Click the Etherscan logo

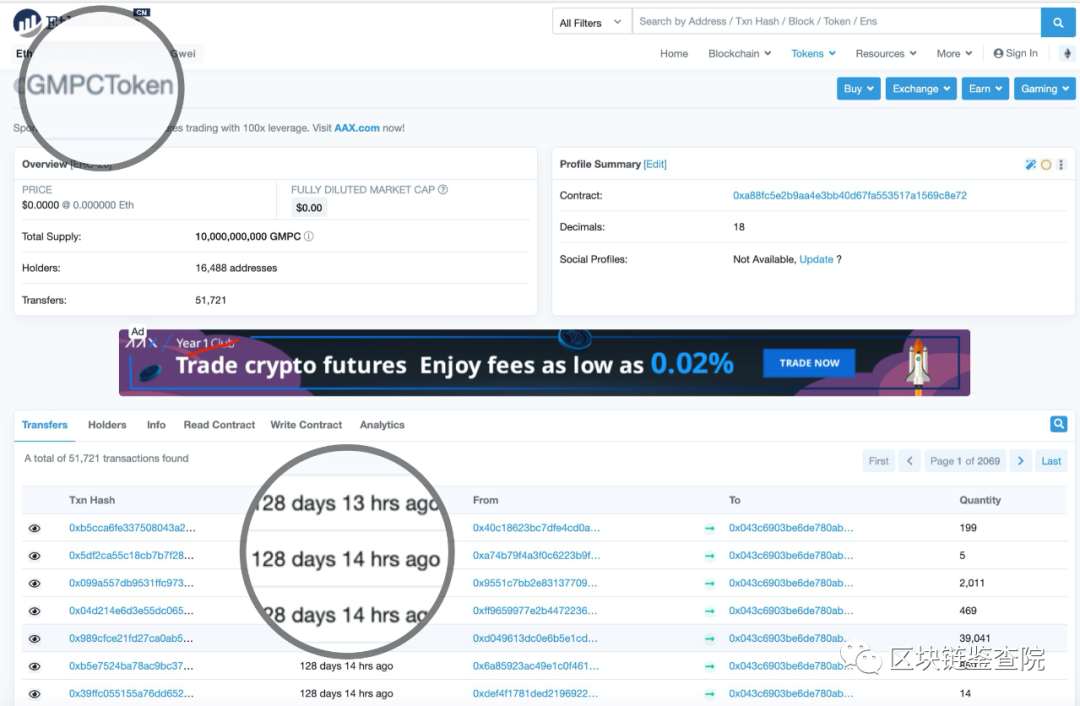[x=28, y=22]
